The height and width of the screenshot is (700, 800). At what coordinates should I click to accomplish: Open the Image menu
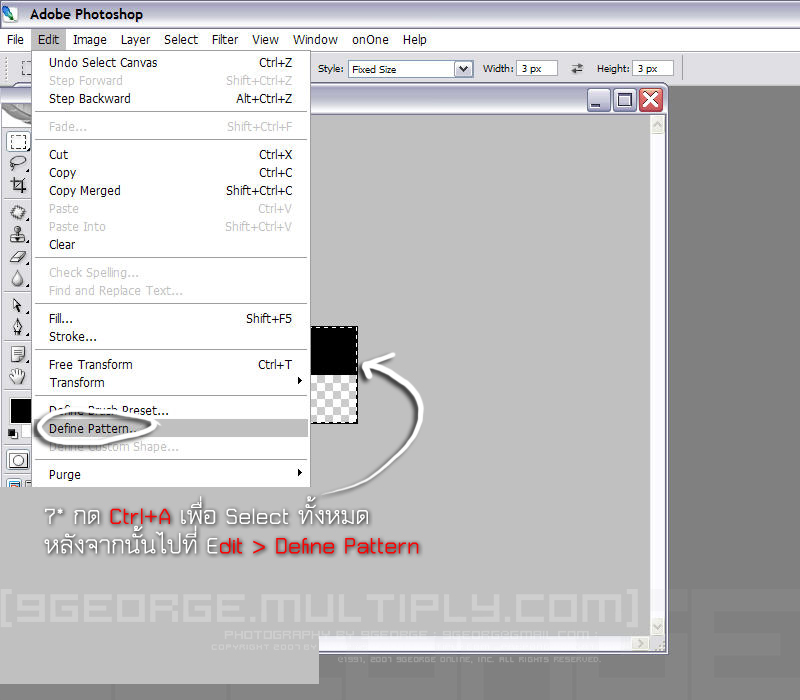click(90, 40)
